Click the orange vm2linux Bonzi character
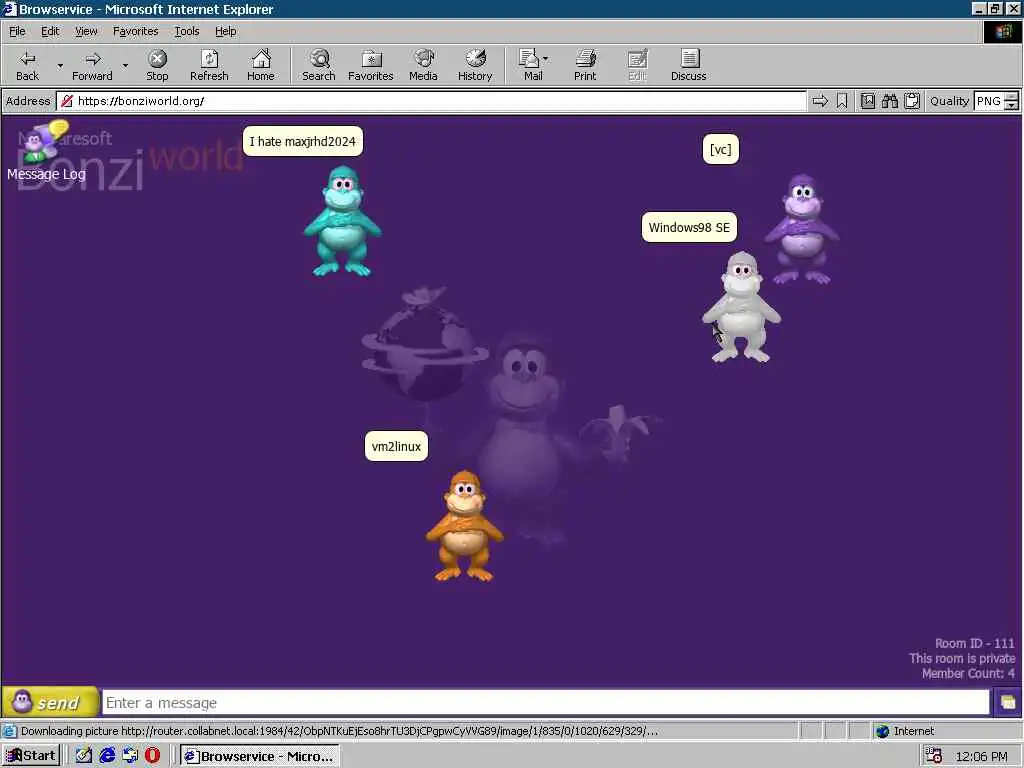Screen dimensions: 1024x768 464,526
